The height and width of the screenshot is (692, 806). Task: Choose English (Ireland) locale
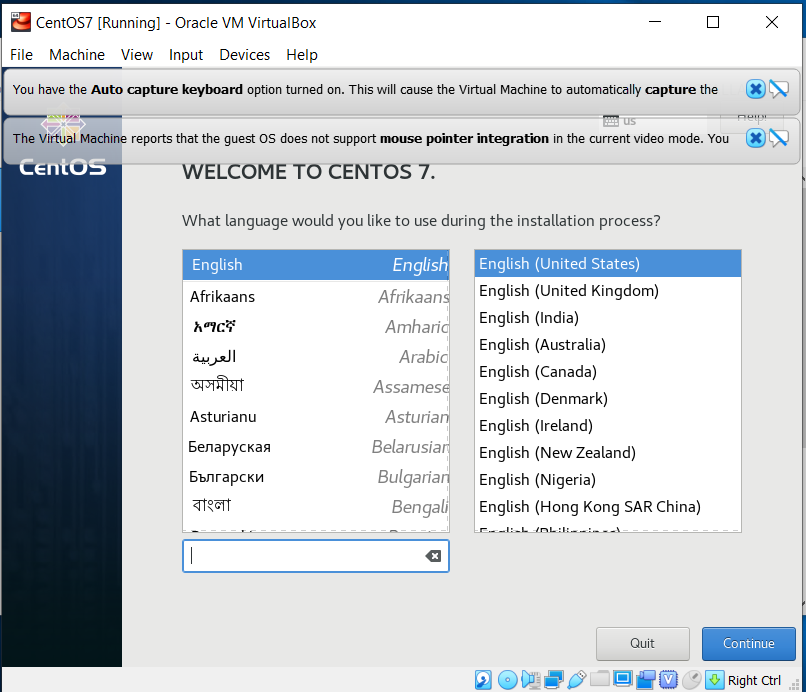point(608,426)
